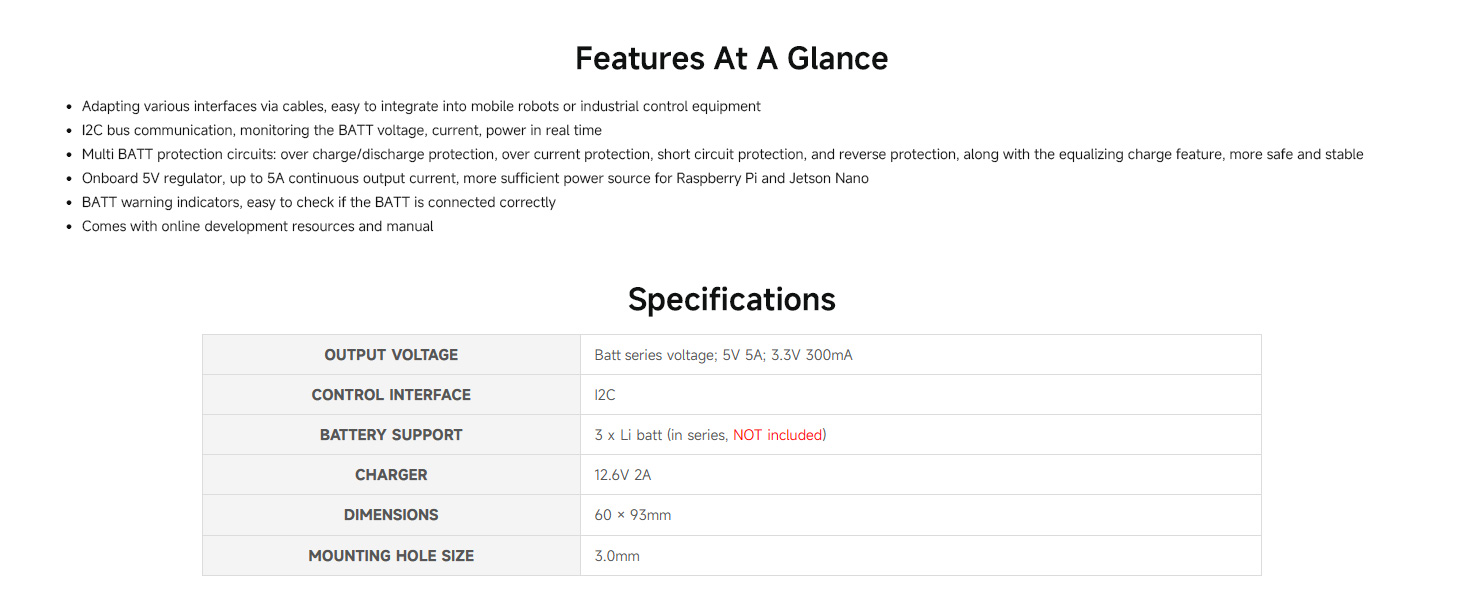Click the Batt series voltage value cell
This screenshot has height=600, width=1464.
920,355
